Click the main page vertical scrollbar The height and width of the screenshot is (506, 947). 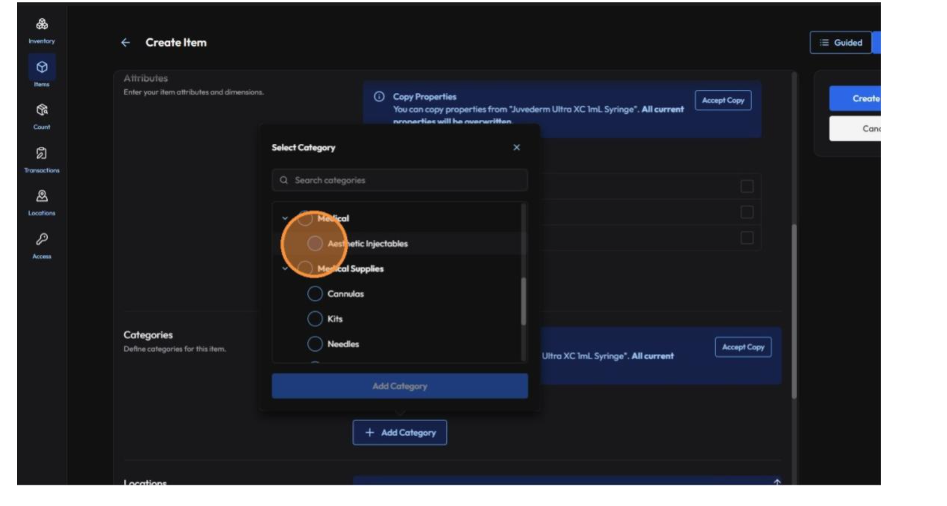point(794,311)
